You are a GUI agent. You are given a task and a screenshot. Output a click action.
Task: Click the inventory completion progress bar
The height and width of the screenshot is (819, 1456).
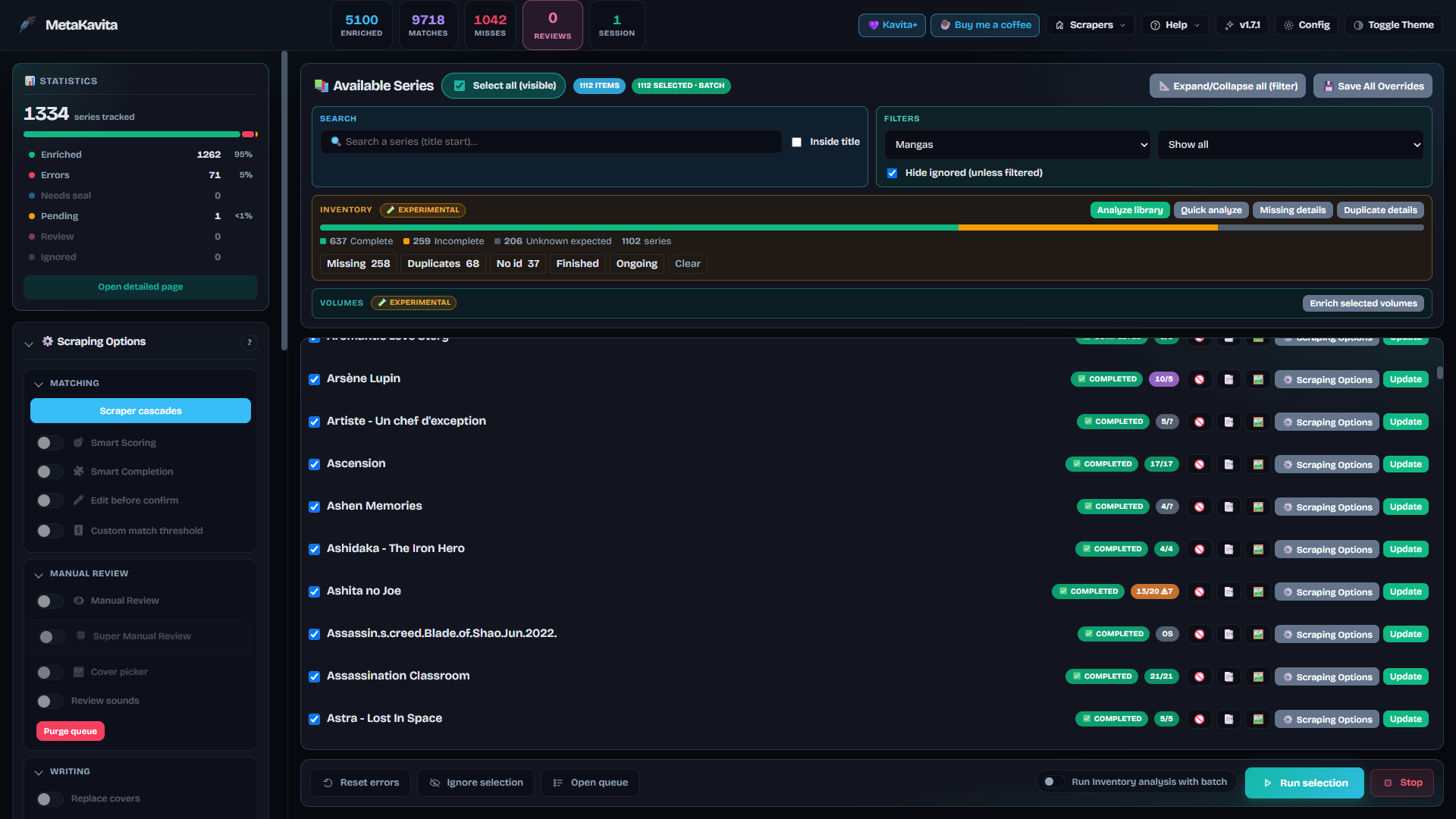(871, 227)
